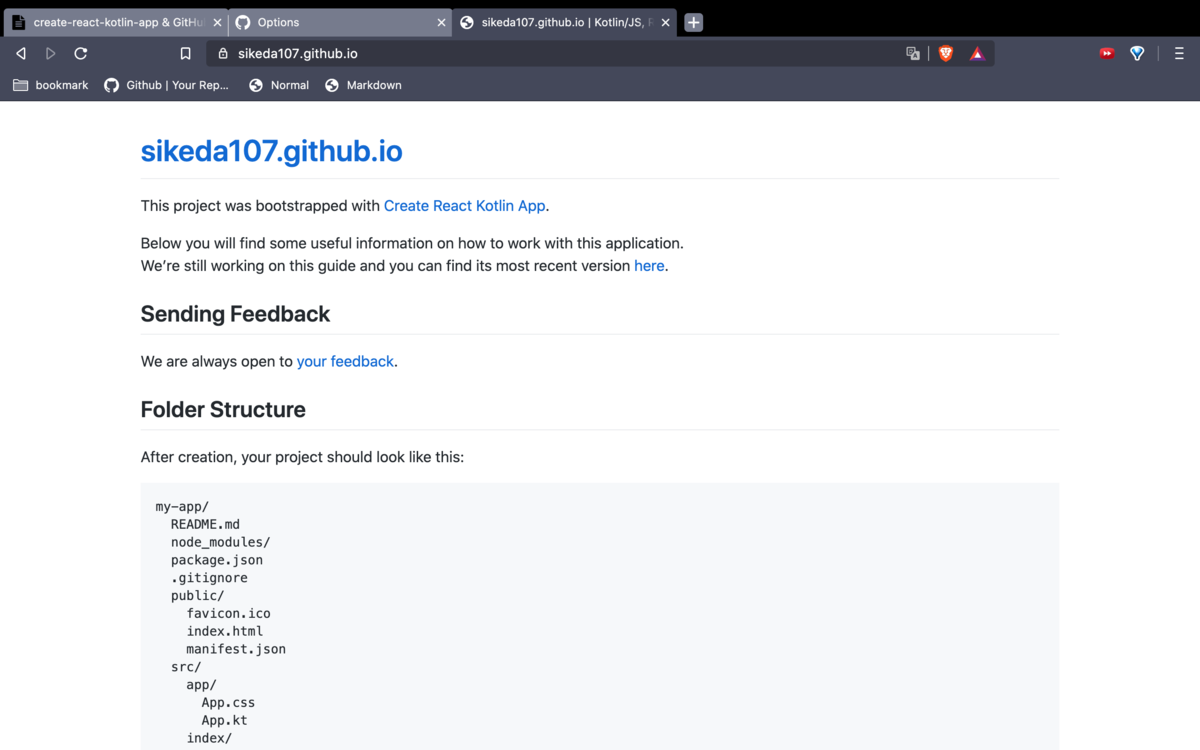Click inside the address bar
Image resolution: width=1200 pixels, height=750 pixels.
pyautogui.click(x=500, y=53)
